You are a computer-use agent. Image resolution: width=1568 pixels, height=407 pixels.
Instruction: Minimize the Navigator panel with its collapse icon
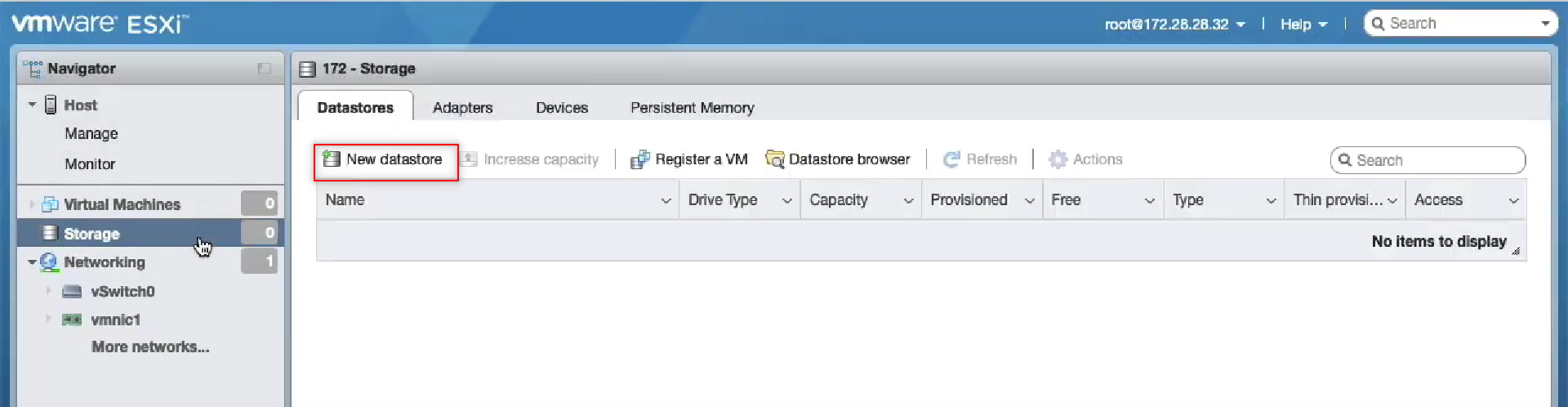tap(264, 69)
